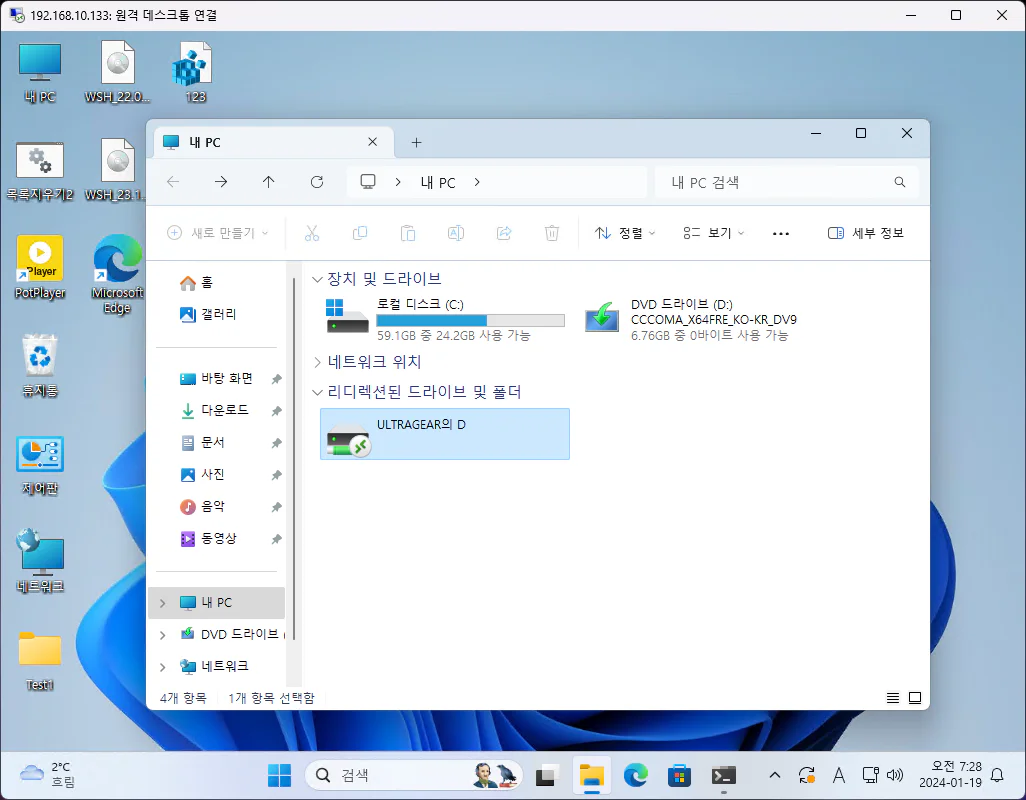Click the Cut scissors icon
The width and height of the screenshot is (1026, 800).
coord(312,233)
